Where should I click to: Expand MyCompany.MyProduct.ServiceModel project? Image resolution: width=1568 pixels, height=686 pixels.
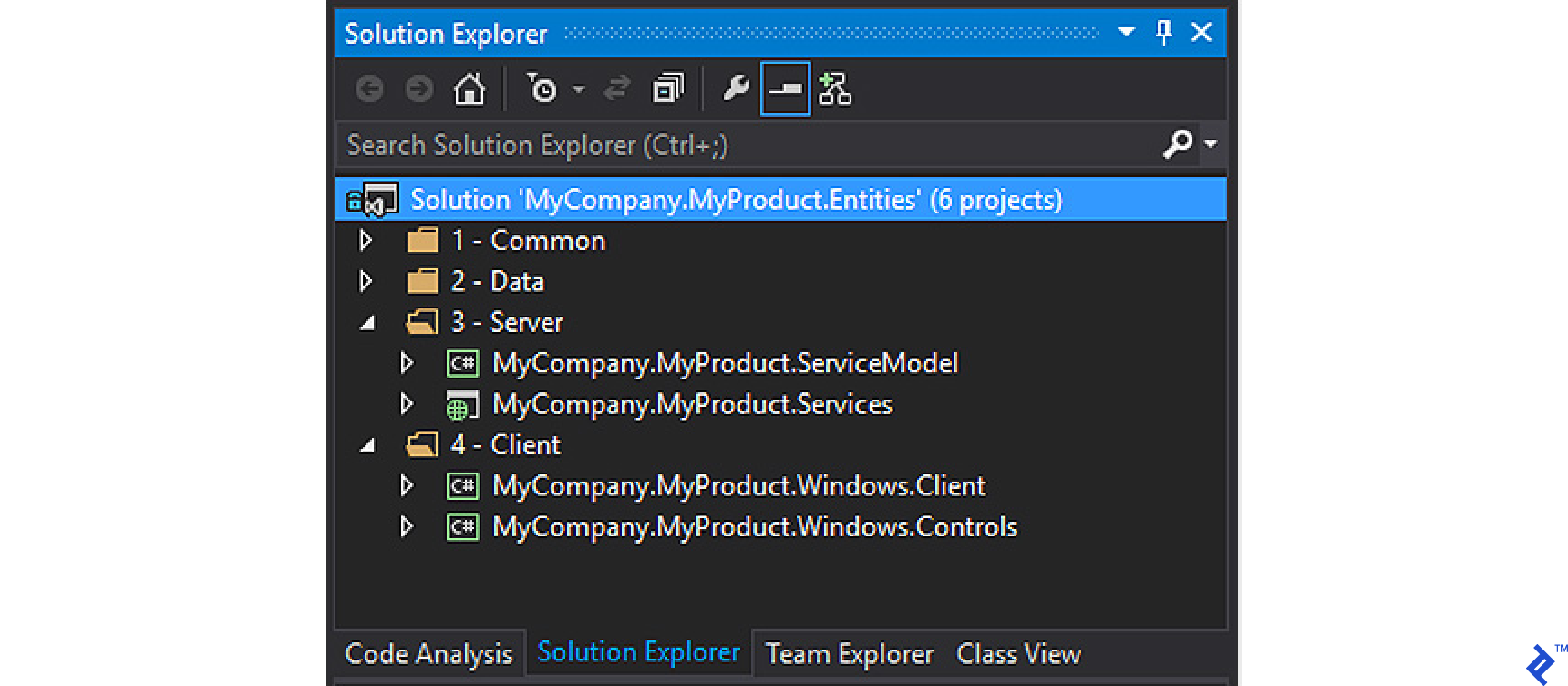coord(407,363)
